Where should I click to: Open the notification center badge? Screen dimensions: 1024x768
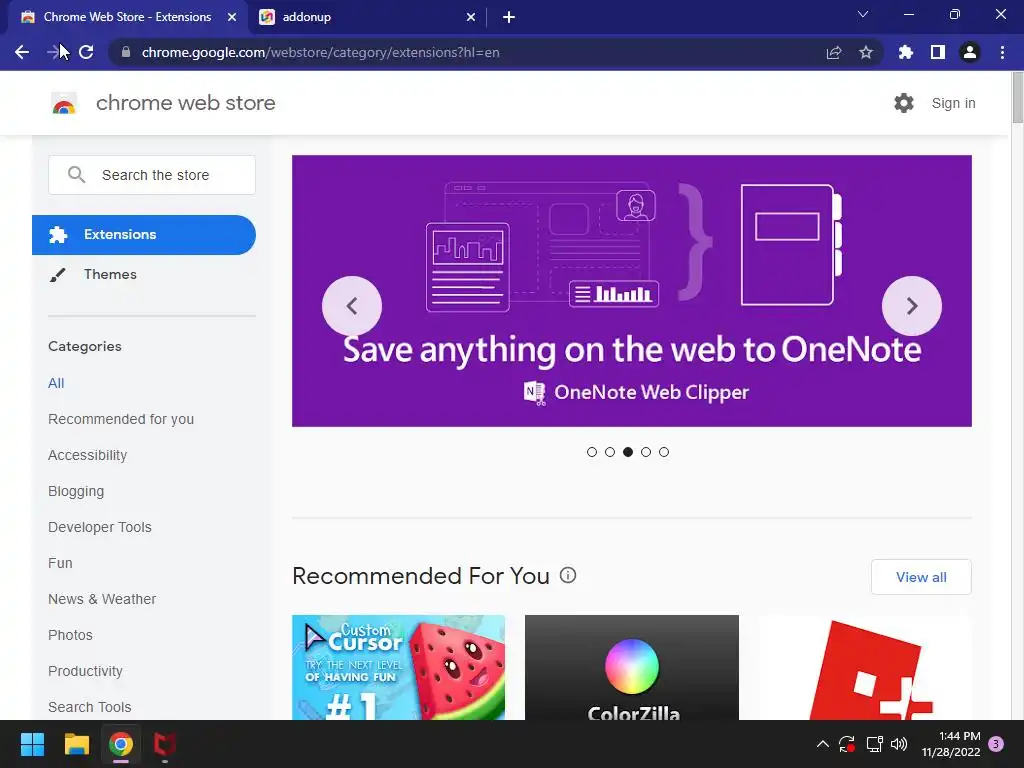point(996,744)
